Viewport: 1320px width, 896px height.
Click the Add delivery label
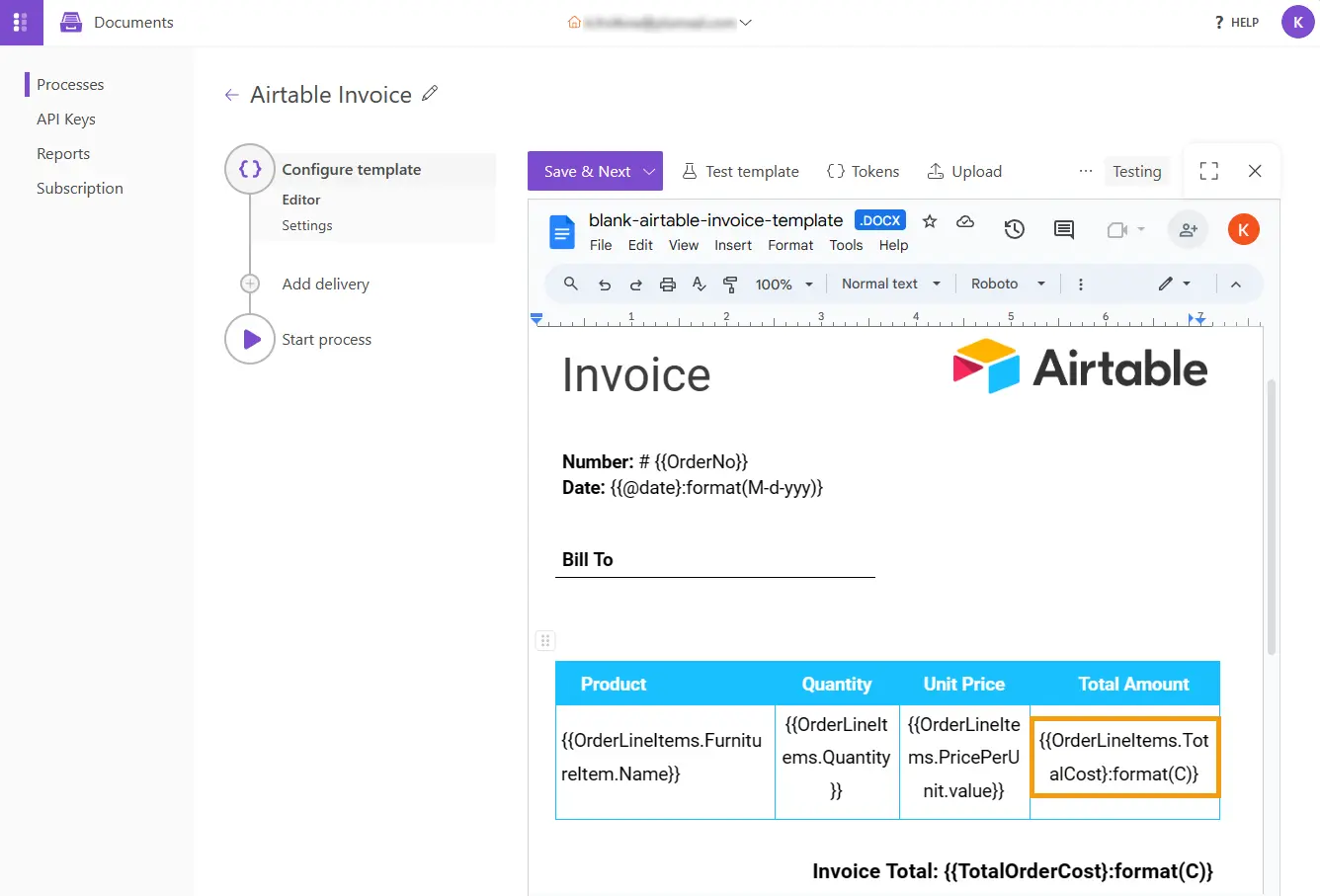(325, 284)
